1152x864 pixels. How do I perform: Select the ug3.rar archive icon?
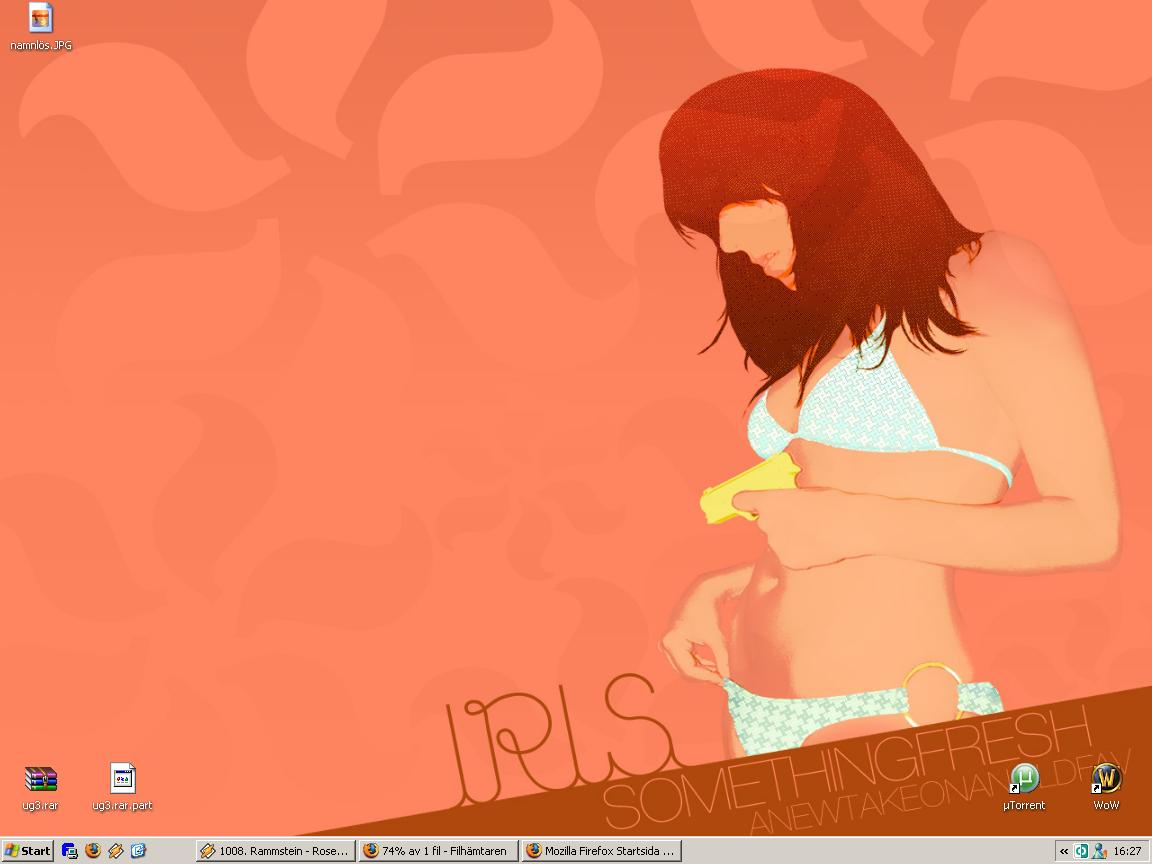tap(40, 787)
